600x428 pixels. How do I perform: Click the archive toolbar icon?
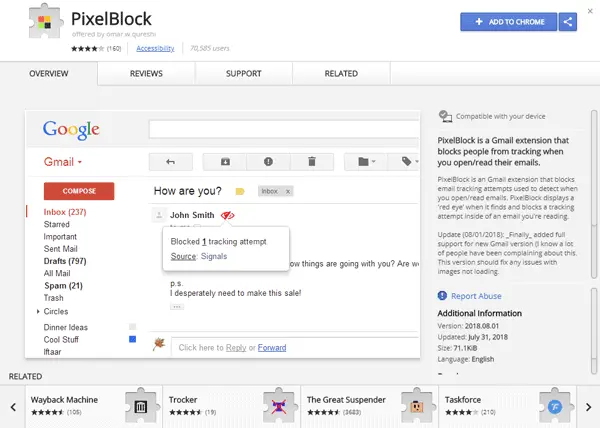[225, 162]
